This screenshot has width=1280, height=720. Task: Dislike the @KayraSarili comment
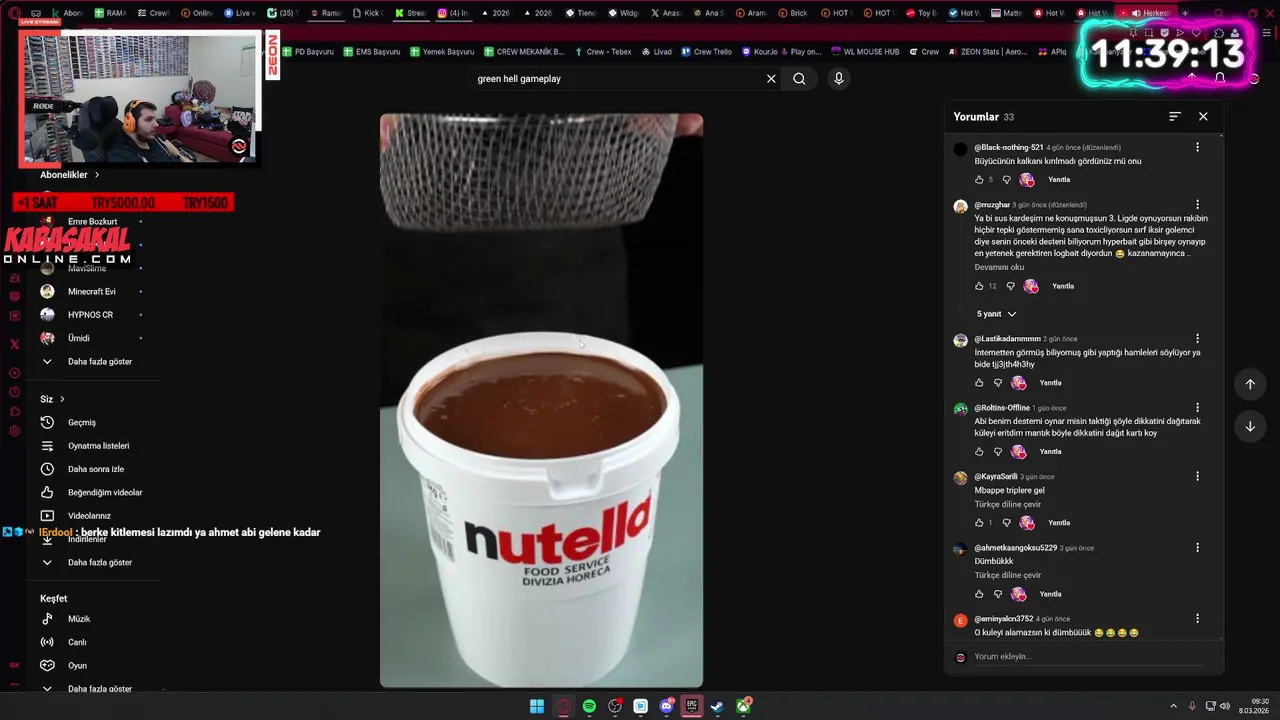(x=1006, y=523)
